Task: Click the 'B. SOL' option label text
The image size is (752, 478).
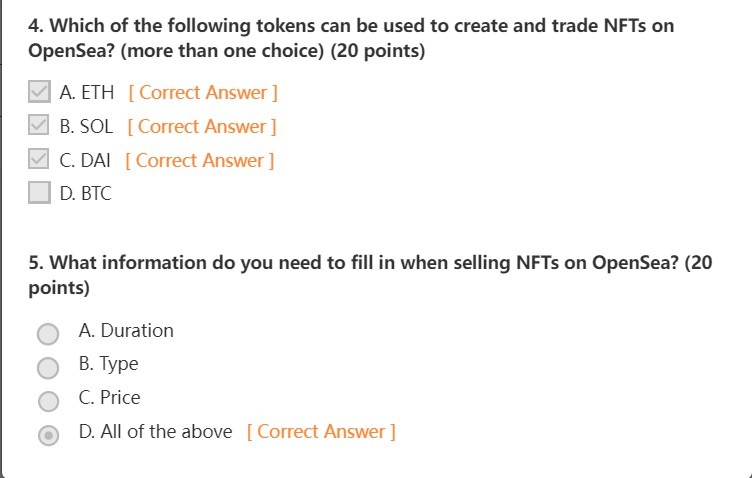Action: [x=86, y=127]
